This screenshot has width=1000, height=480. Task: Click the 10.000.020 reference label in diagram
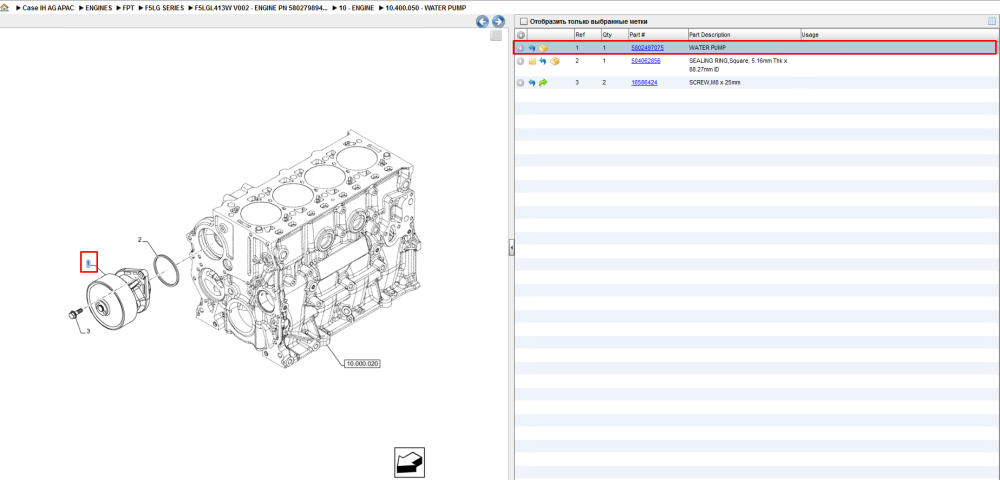pyautogui.click(x=362, y=364)
